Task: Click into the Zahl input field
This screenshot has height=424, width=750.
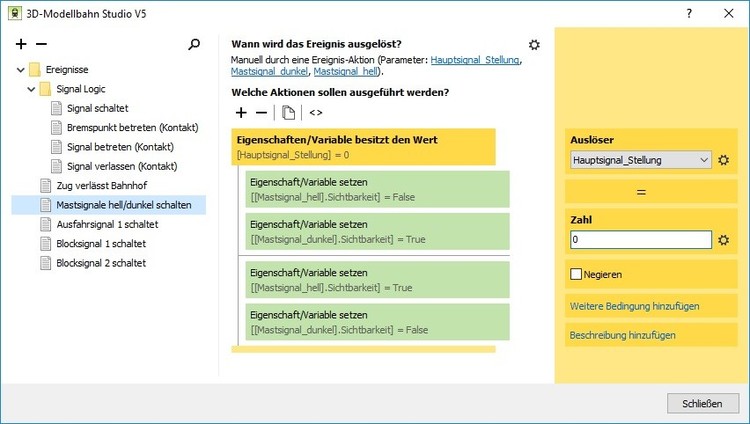Action: point(640,240)
